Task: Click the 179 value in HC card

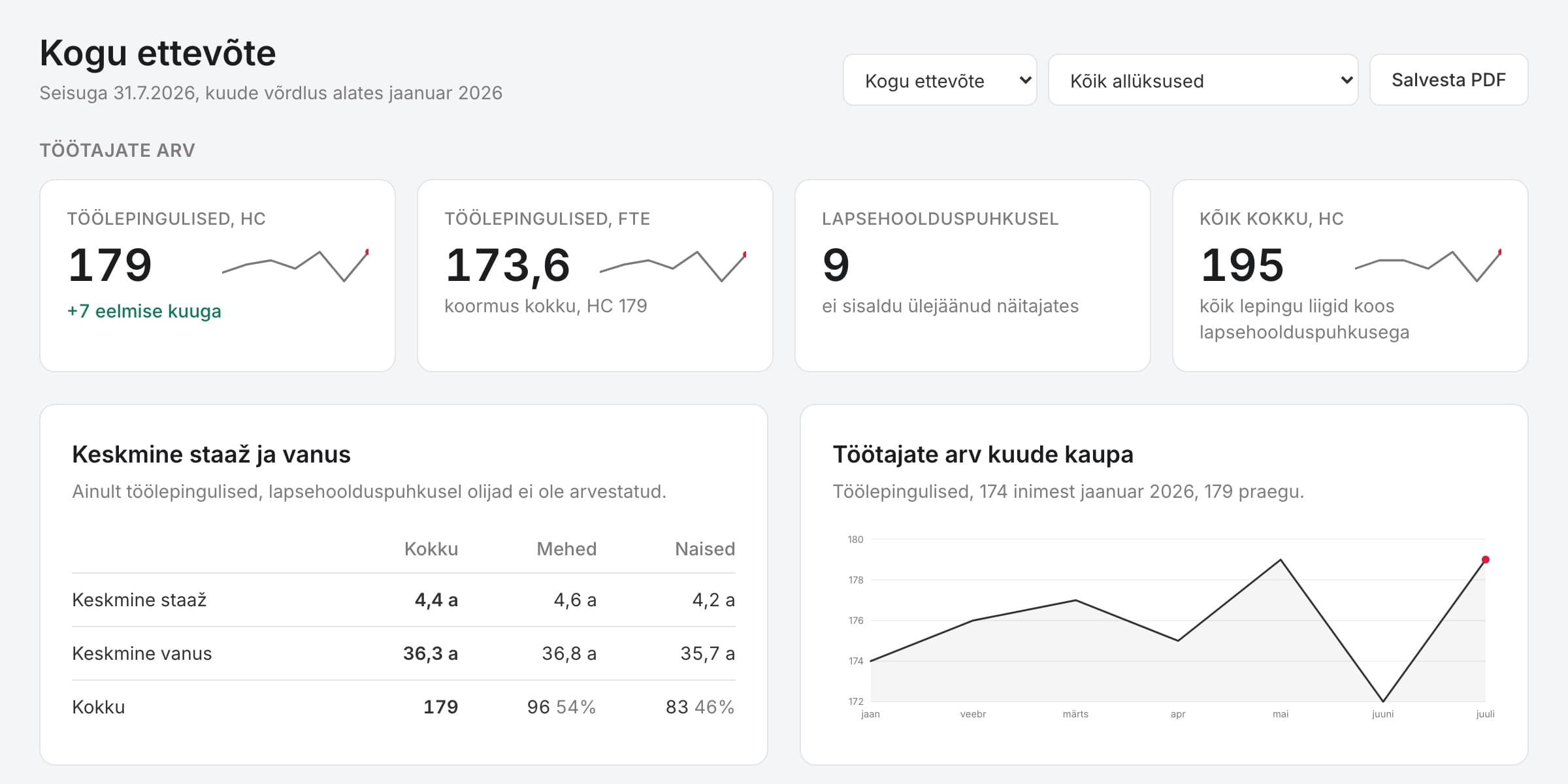Action: point(110,265)
